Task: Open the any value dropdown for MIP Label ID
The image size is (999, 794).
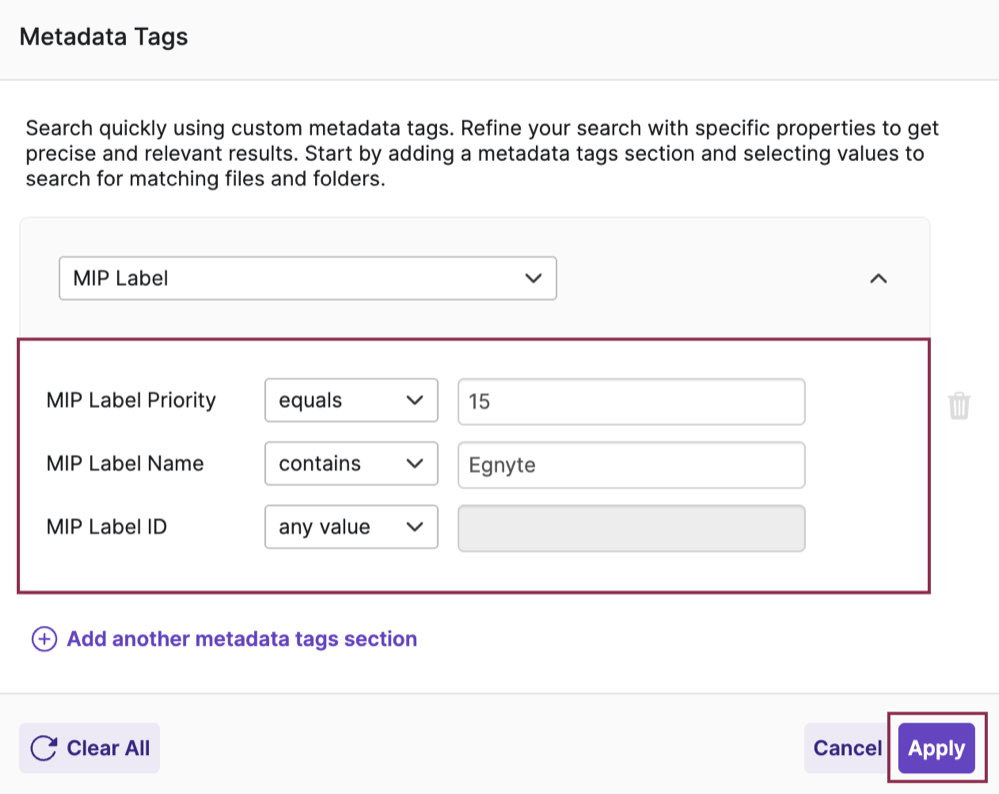Action: pos(351,527)
